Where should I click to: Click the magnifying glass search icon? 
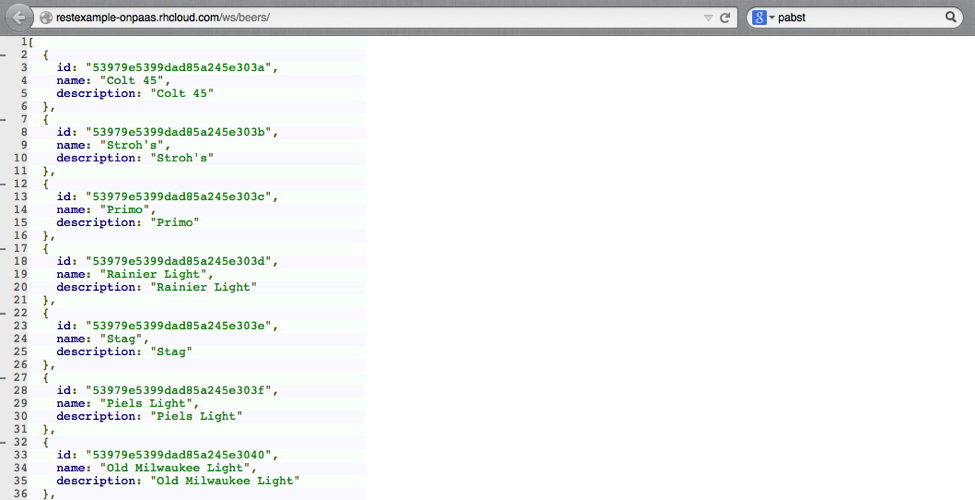pos(951,17)
